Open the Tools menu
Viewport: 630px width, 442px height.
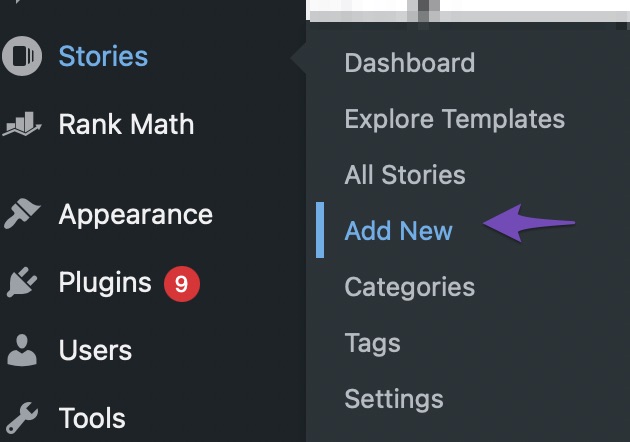coord(92,418)
